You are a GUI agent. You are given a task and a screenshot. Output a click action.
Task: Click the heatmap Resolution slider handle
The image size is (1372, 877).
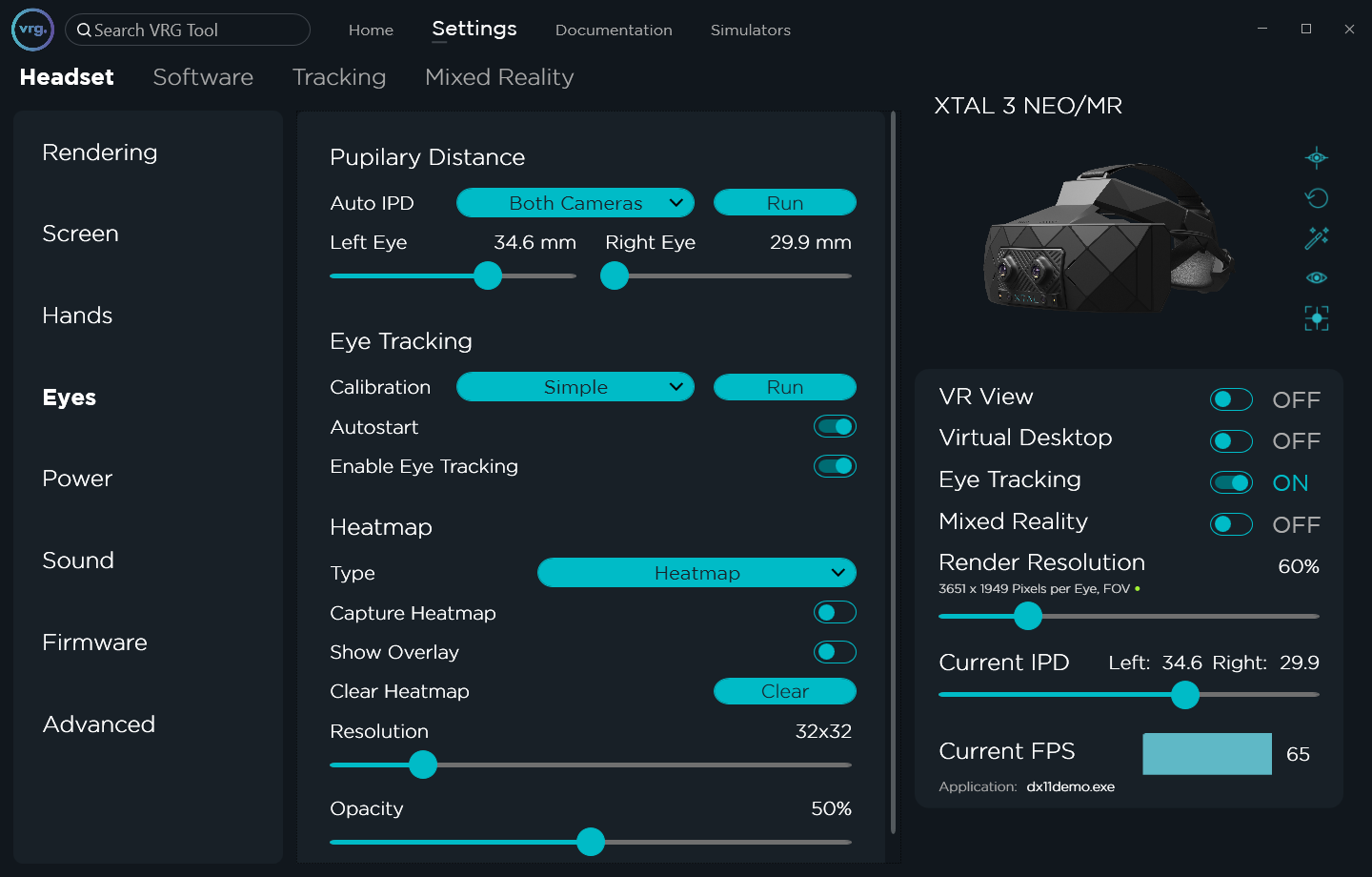click(x=423, y=765)
